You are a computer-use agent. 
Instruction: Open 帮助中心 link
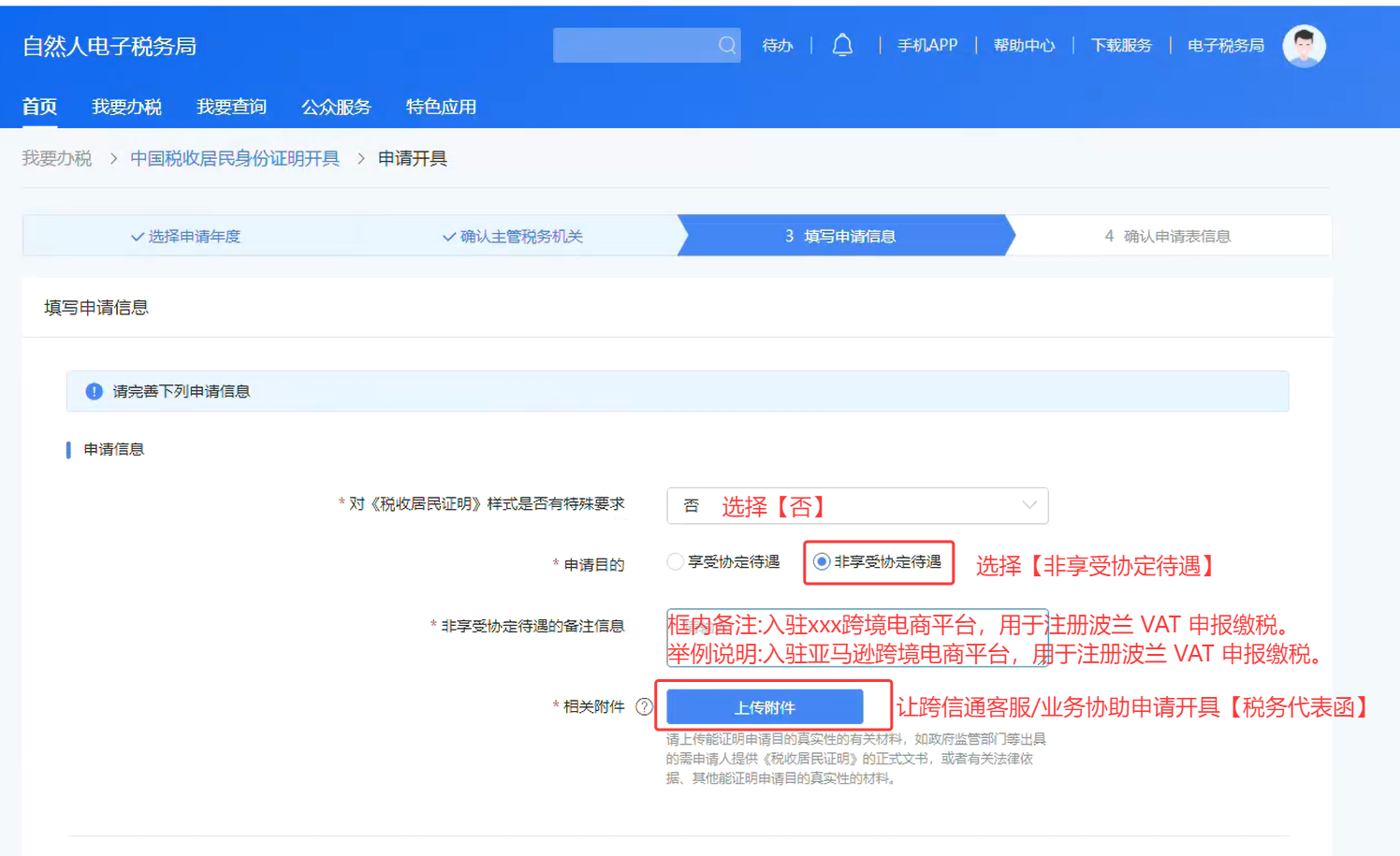1024,45
